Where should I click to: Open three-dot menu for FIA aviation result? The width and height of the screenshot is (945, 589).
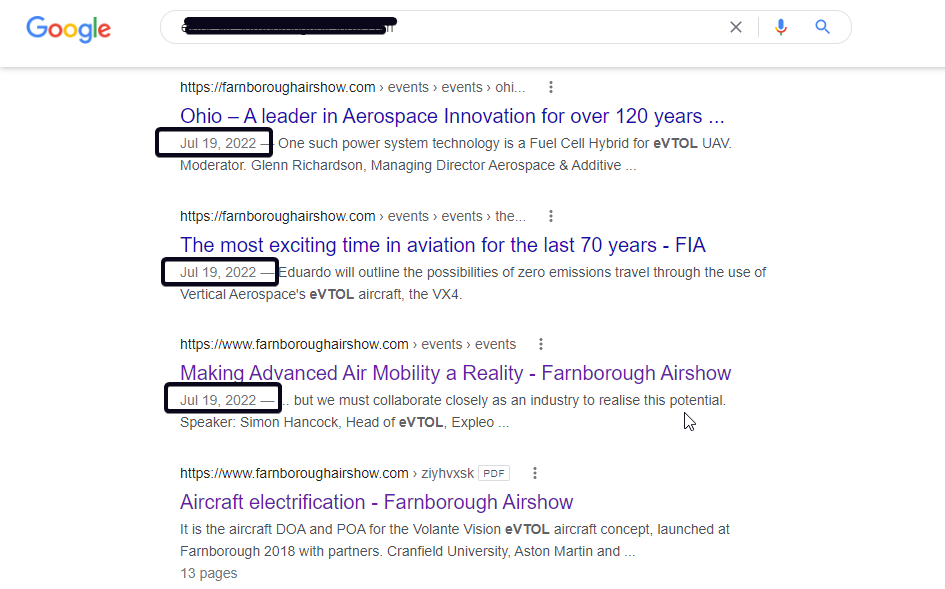pyautogui.click(x=550, y=216)
